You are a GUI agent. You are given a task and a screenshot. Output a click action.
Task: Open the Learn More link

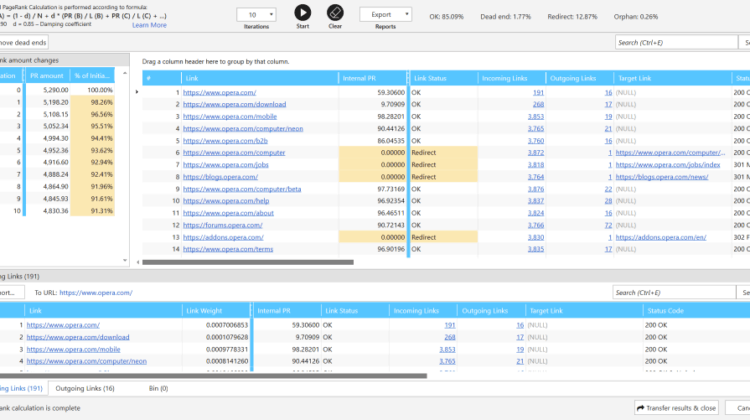pos(149,25)
